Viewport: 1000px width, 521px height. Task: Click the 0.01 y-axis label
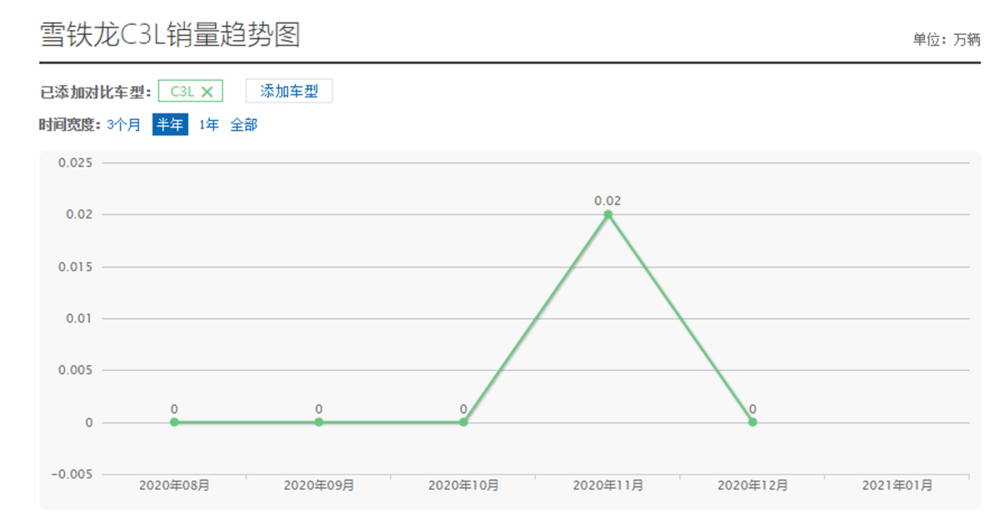coord(79,318)
